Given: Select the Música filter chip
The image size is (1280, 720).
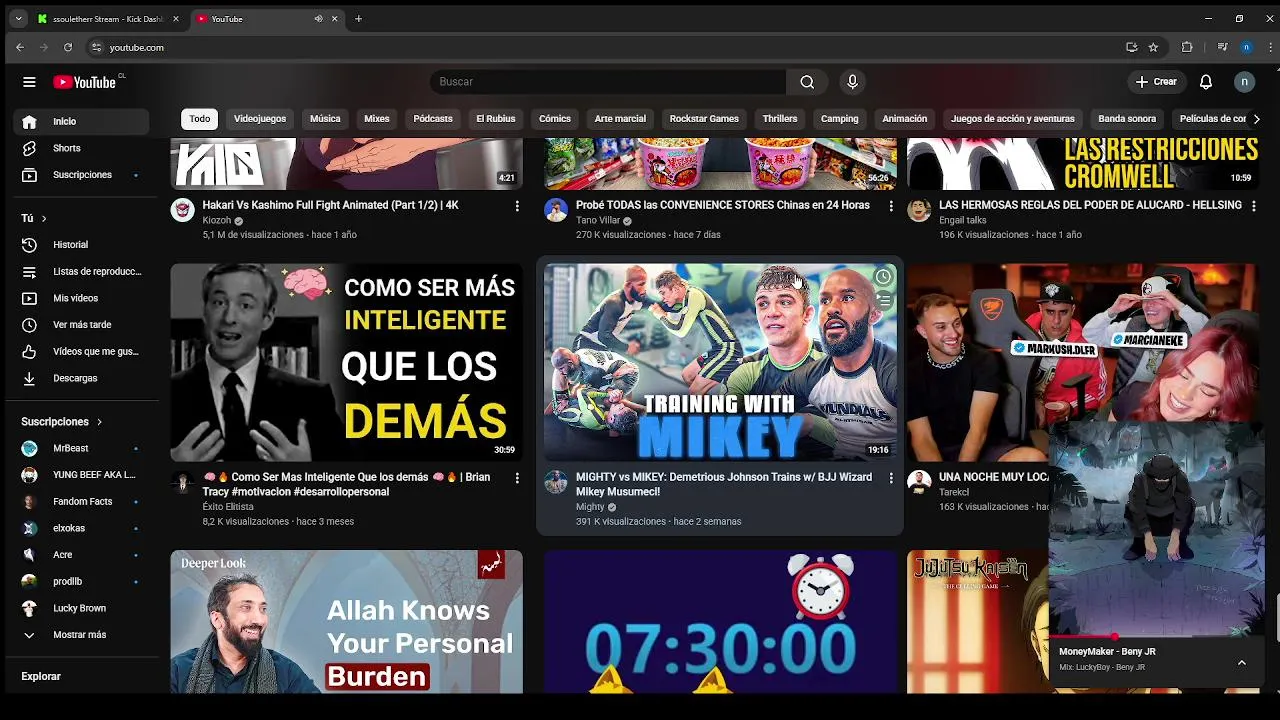Looking at the screenshot, I should [325, 119].
